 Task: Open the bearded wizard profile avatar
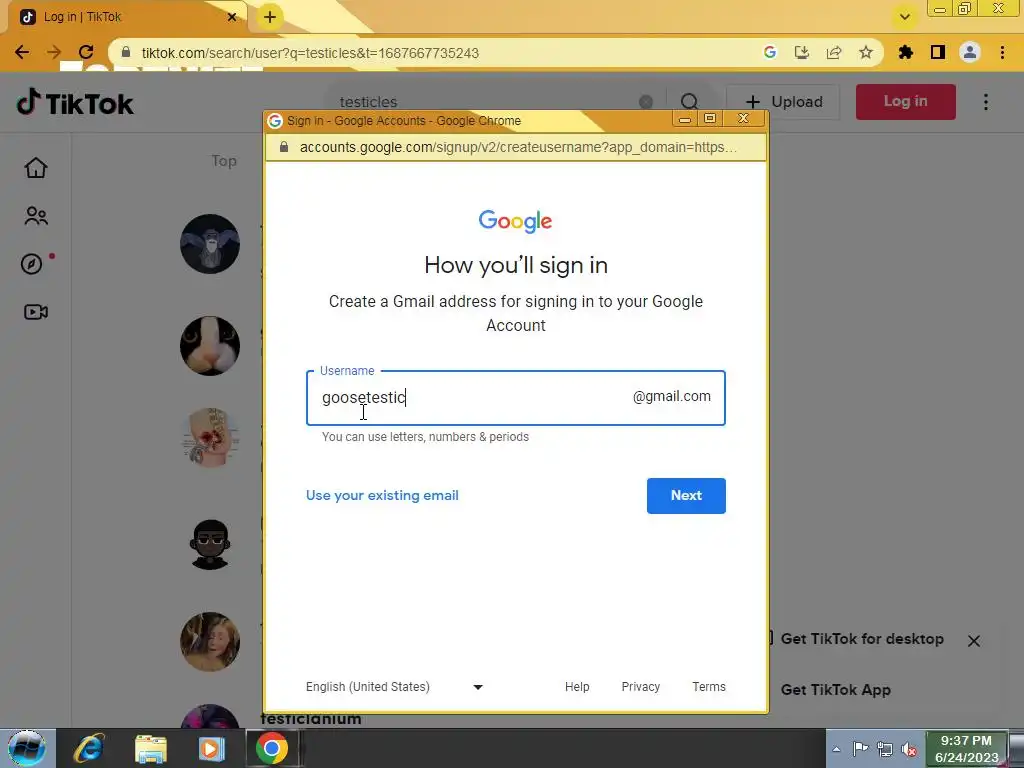tap(210, 244)
